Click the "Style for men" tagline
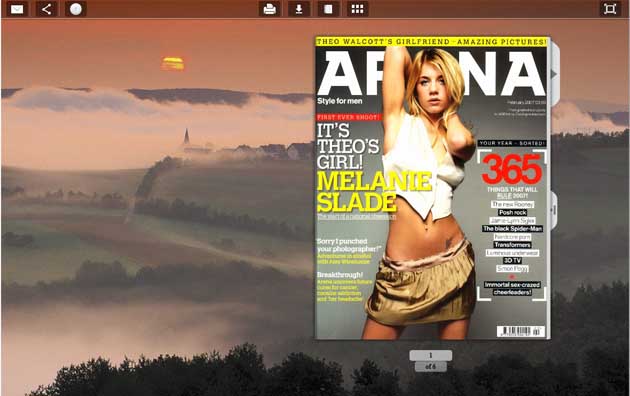Viewport: 630px width, 396px height. [x=340, y=101]
